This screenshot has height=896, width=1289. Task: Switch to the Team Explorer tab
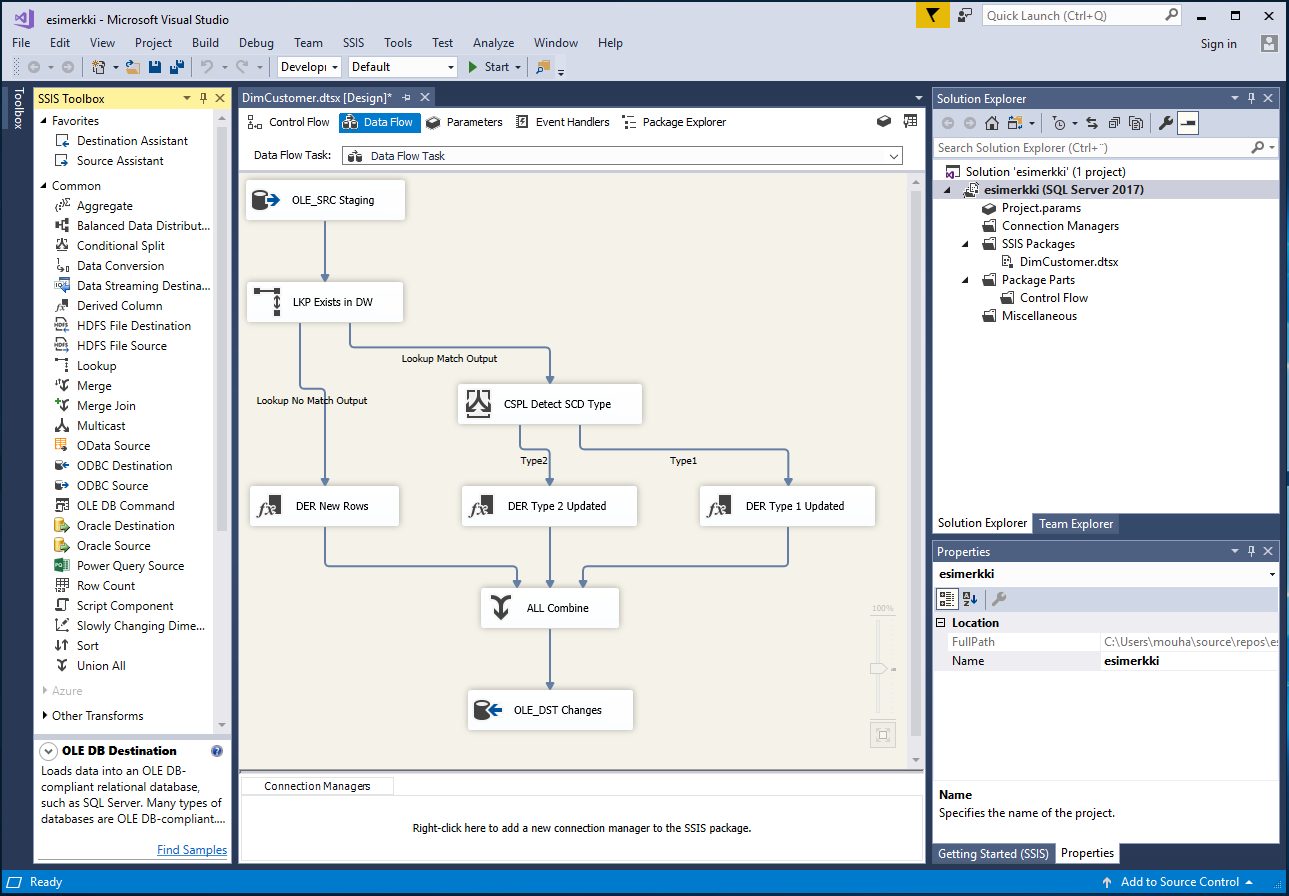tap(1076, 523)
